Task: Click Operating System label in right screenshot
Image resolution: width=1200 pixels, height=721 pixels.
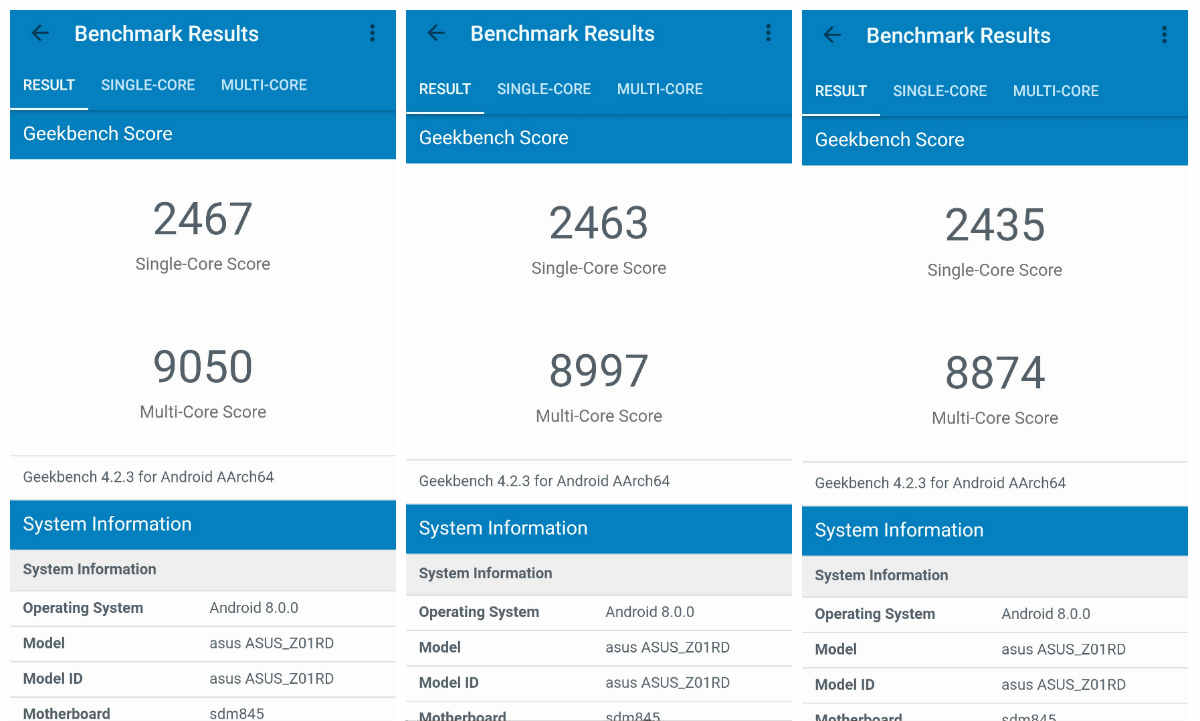Action: 875,614
